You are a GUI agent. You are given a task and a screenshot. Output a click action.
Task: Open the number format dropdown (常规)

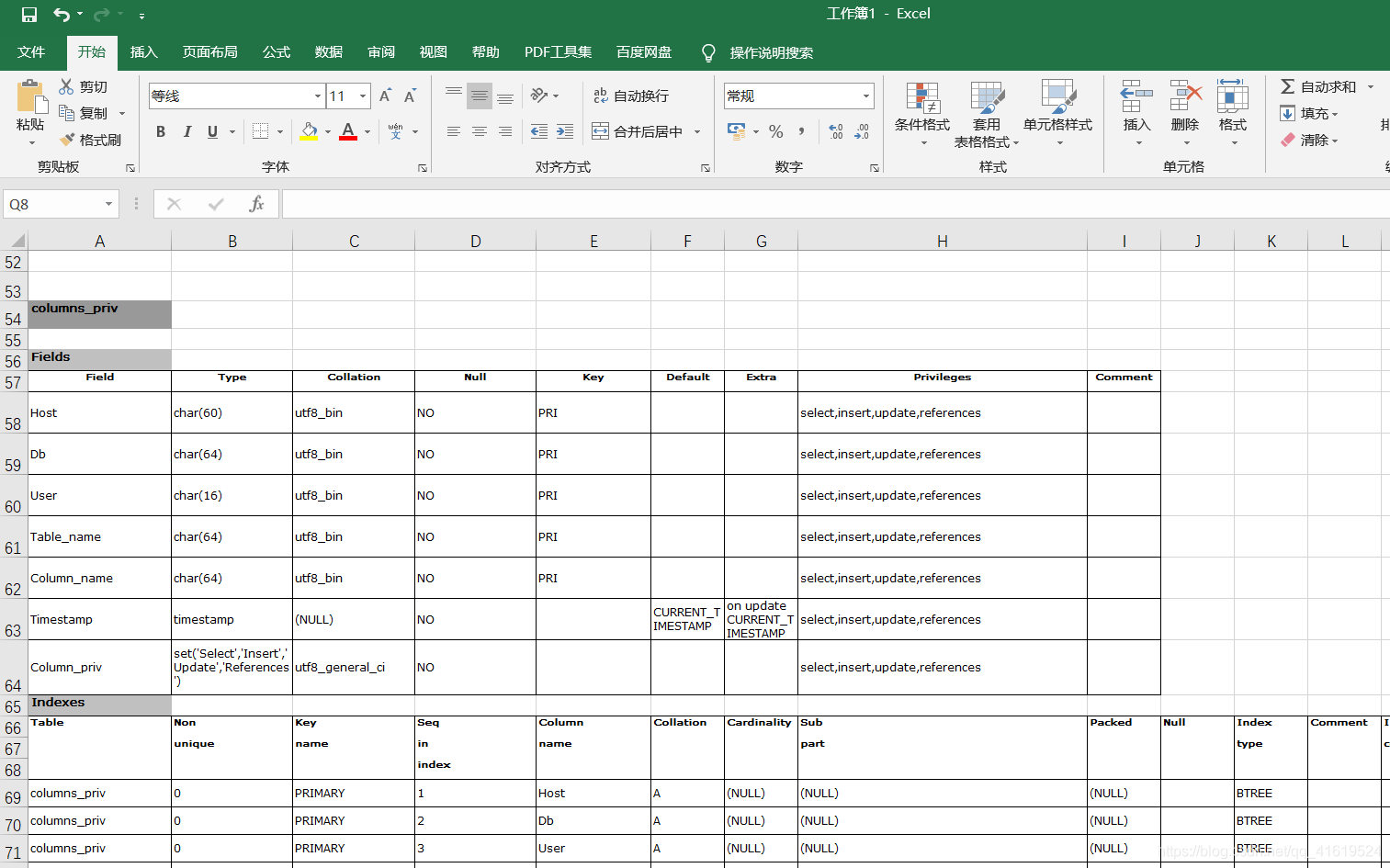[865, 96]
